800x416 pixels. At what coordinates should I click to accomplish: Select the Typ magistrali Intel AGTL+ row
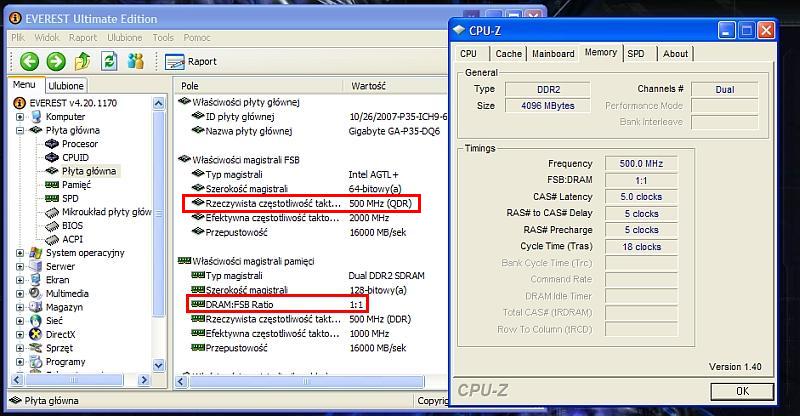[x=295, y=175]
